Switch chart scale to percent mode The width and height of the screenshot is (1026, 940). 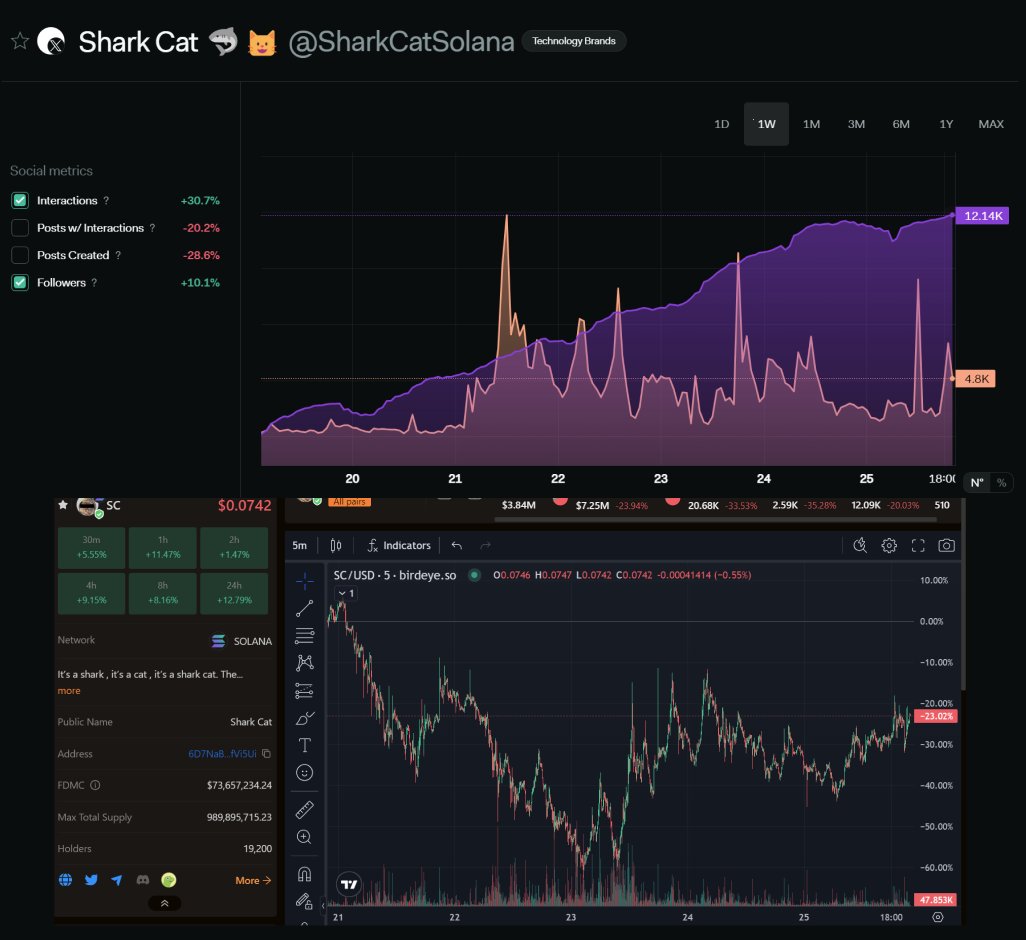[x=1001, y=483]
